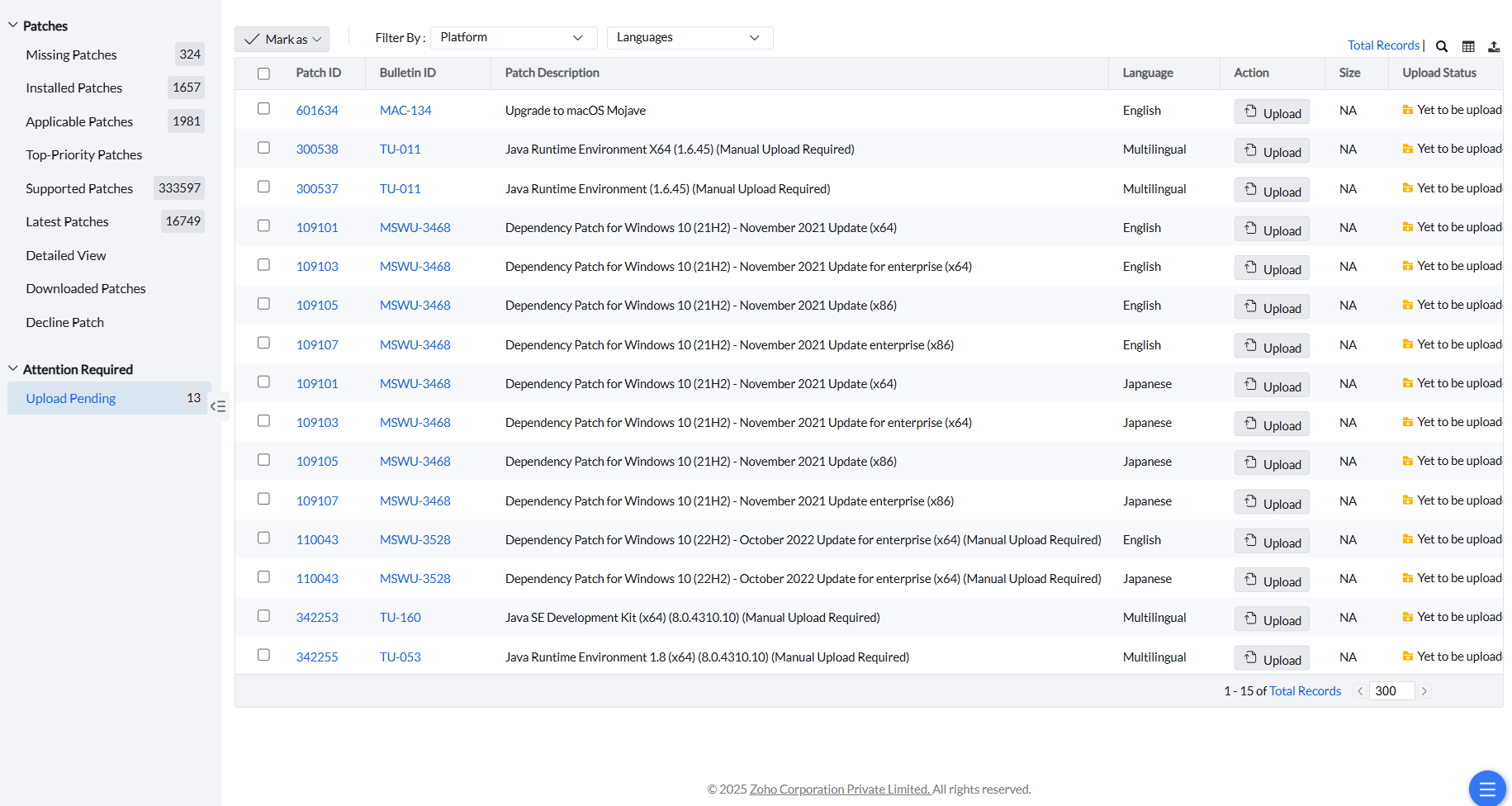This screenshot has height=806, width=1512.
Task: Click the search magnifier icon
Action: (1442, 46)
